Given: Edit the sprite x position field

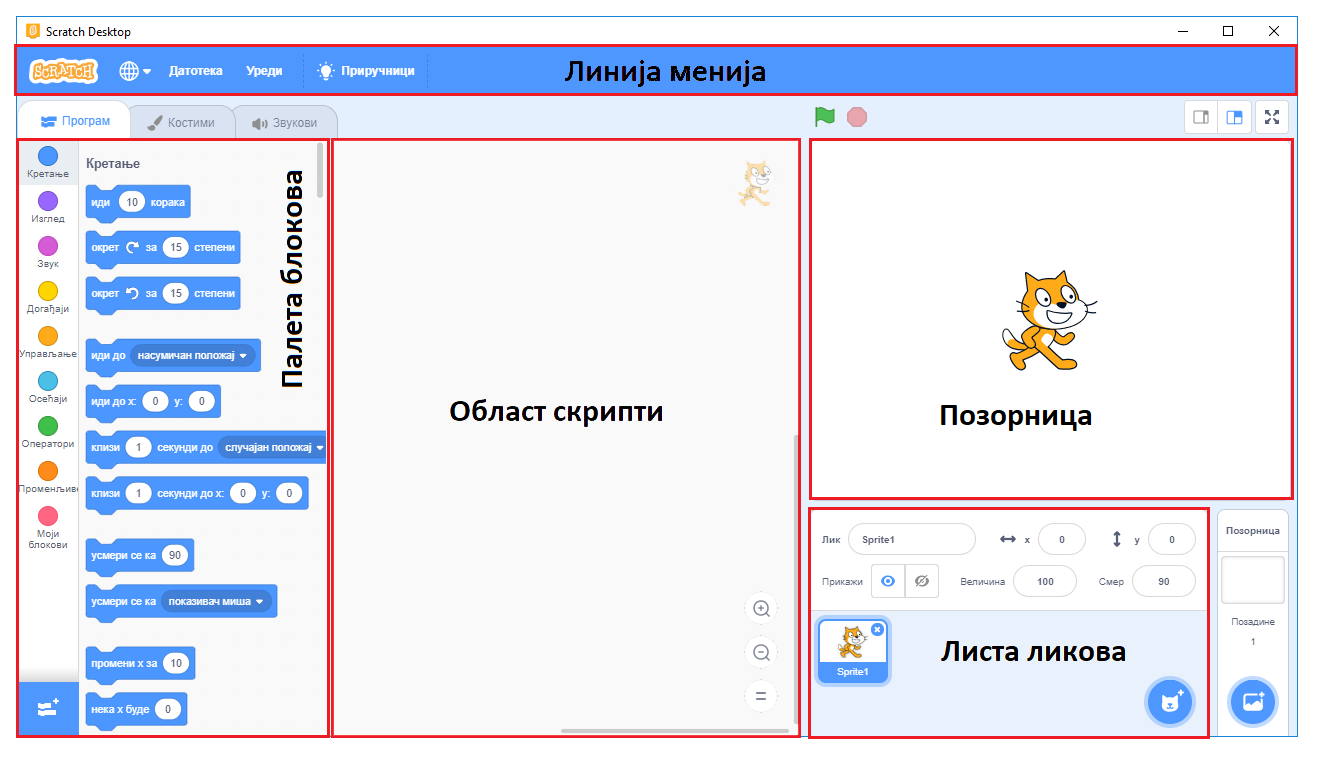Looking at the screenshot, I should click(x=1062, y=539).
